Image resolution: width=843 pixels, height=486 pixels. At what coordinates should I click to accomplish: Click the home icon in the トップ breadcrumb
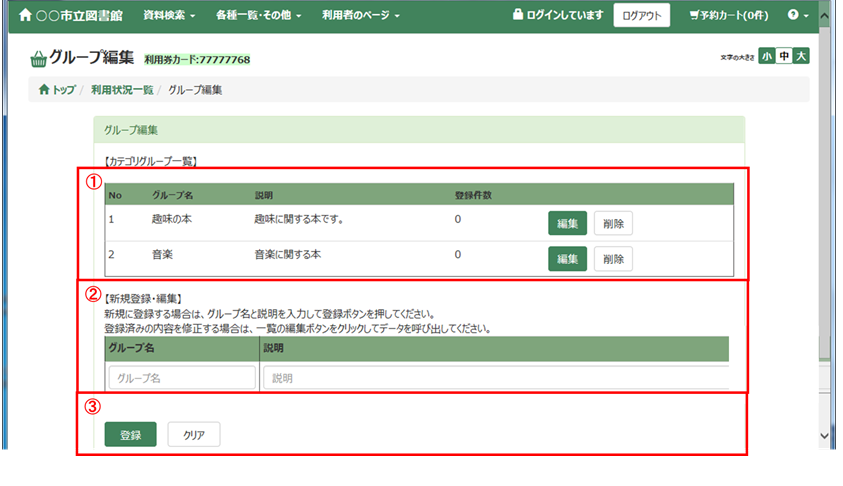44,90
